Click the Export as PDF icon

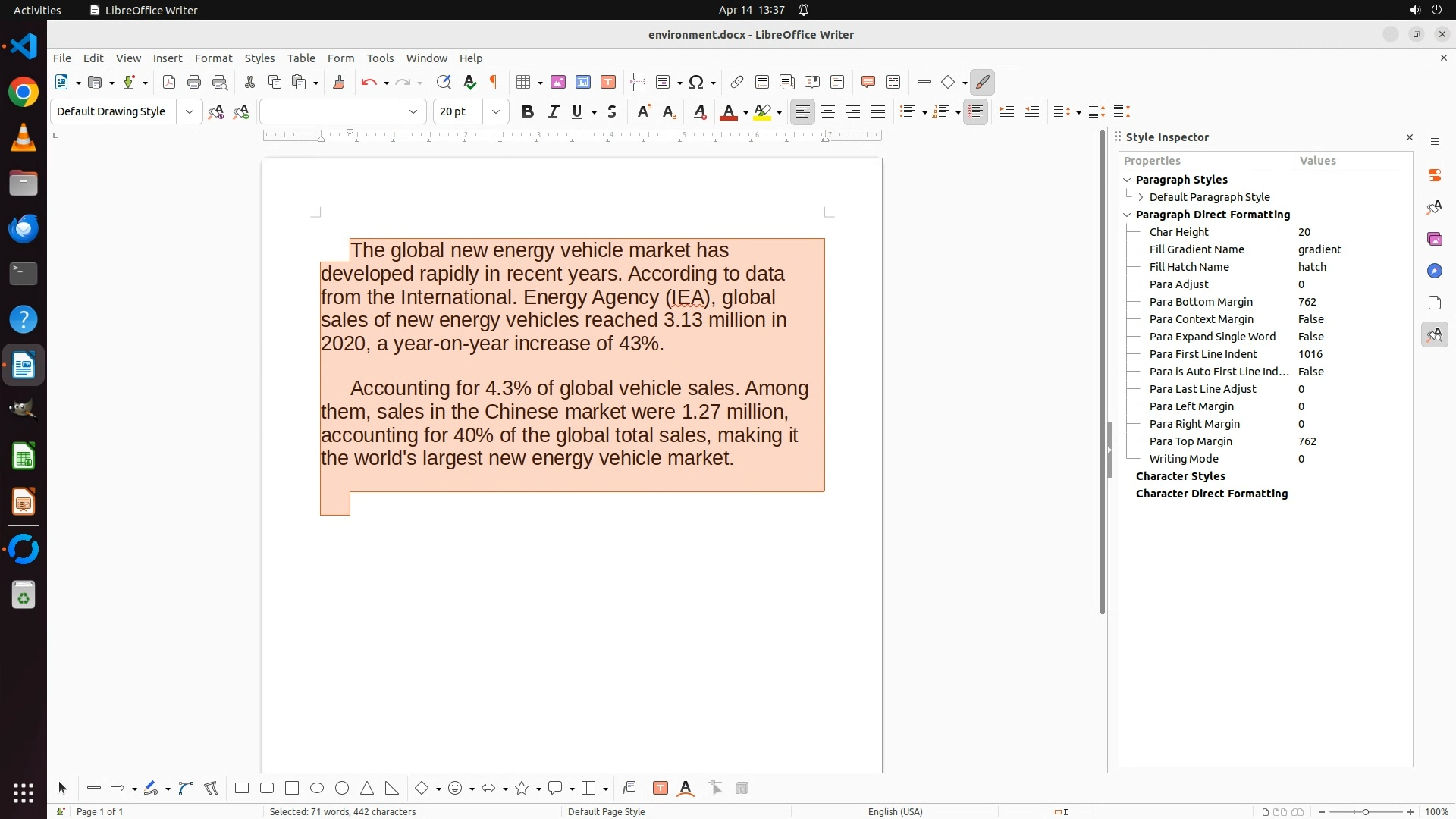click(169, 83)
